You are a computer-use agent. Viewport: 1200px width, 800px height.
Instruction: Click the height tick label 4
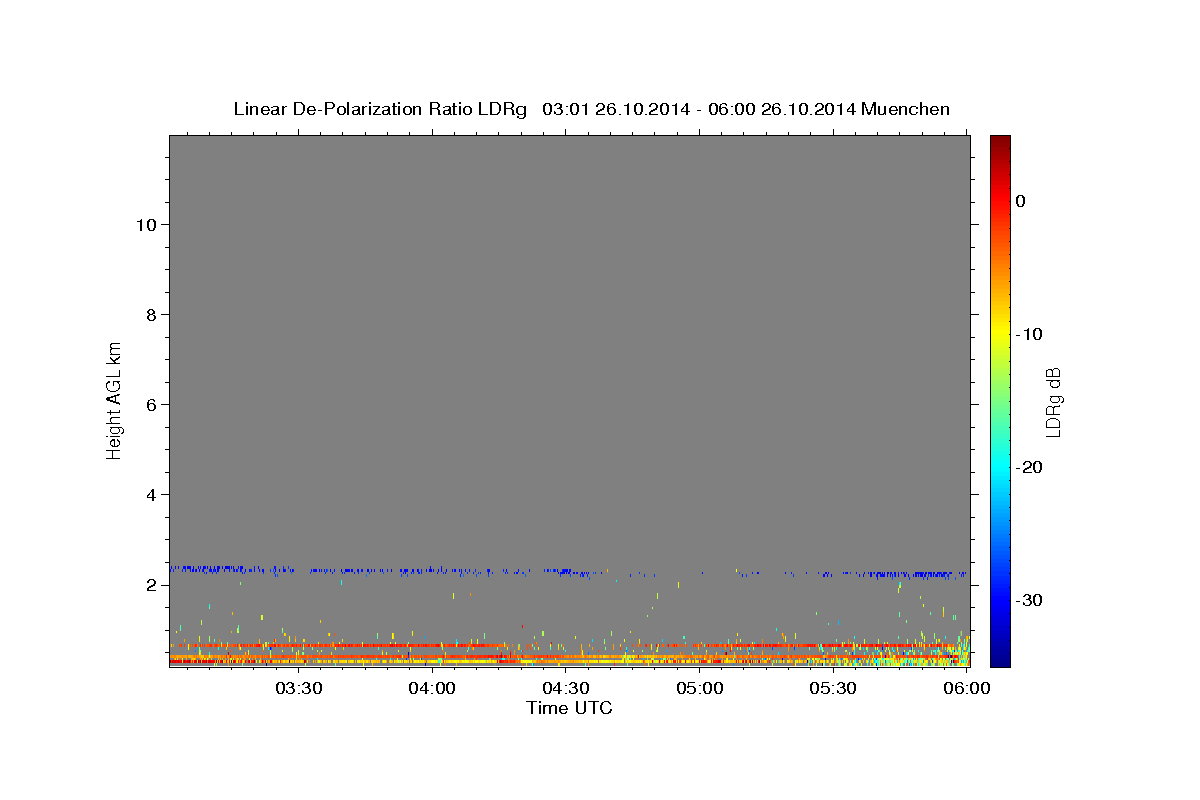coord(149,495)
